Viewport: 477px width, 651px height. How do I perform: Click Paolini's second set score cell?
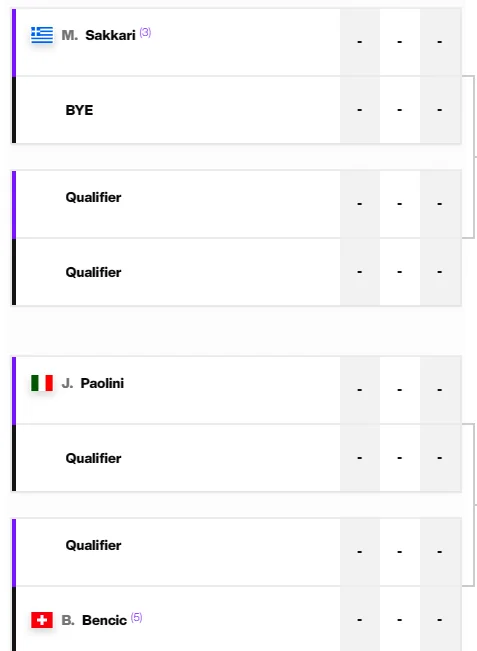point(400,390)
